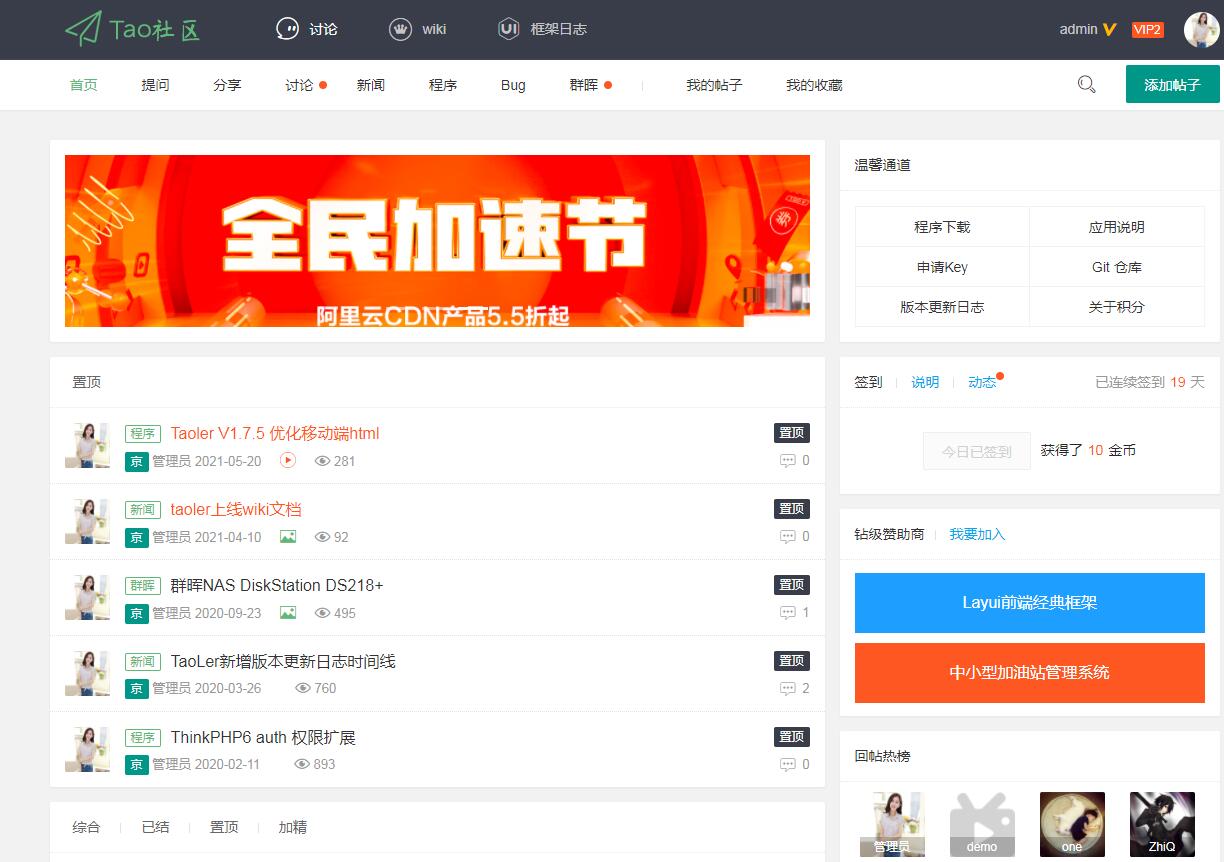Click image icon on taoler上线wiki文档 post
The height and width of the screenshot is (862, 1224).
pyautogui.click(x=288, y=536)
